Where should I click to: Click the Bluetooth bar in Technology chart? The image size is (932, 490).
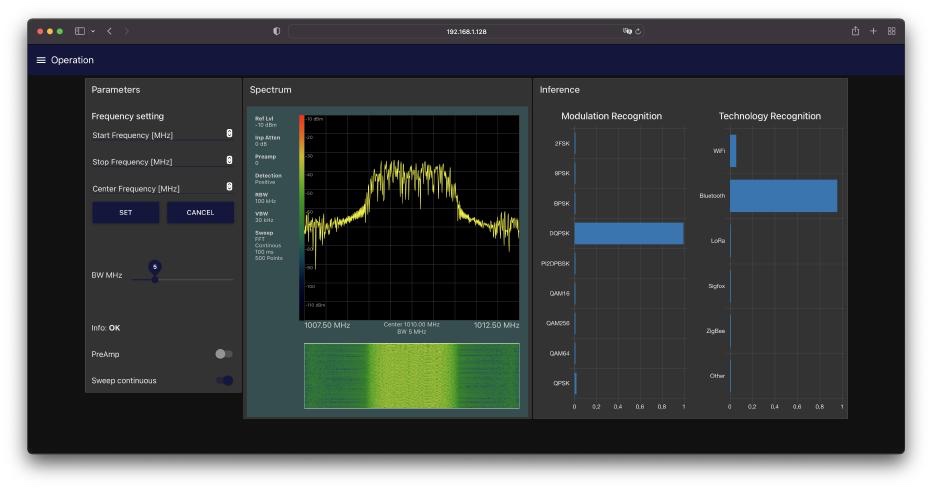tap(783, 196)
